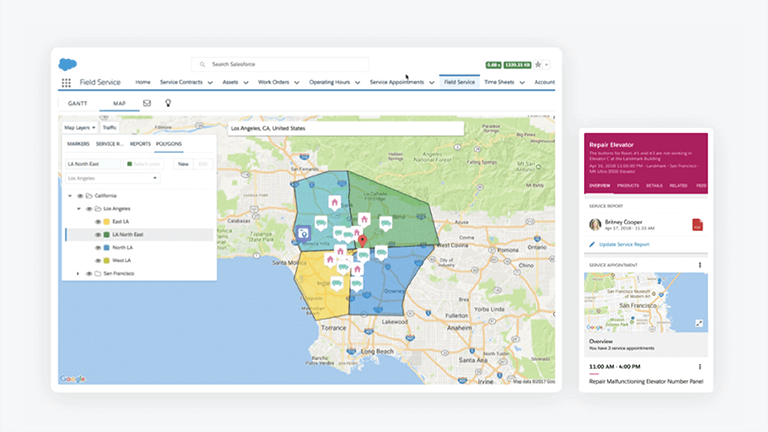The height and width of the screenshot is (432, 768).
Task: Open the App Launcher grid icon
Action: 66,83
